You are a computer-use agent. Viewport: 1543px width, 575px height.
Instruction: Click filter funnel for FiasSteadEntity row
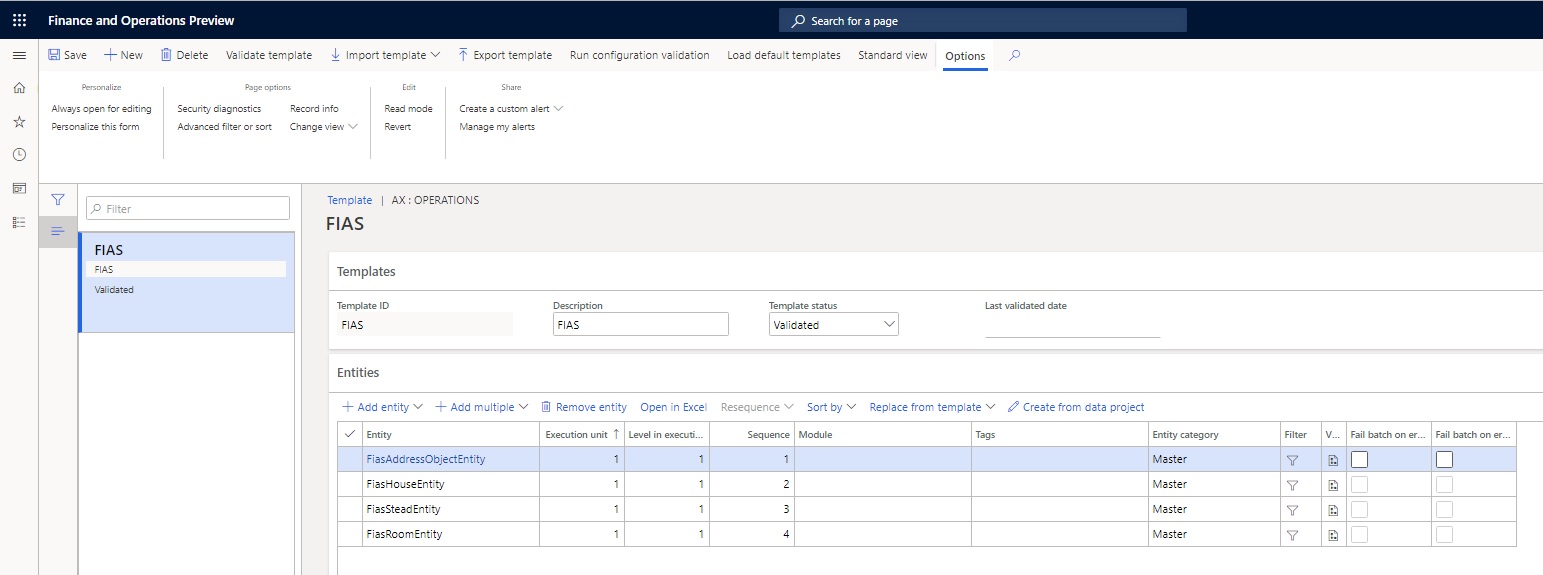point(1292,510)
